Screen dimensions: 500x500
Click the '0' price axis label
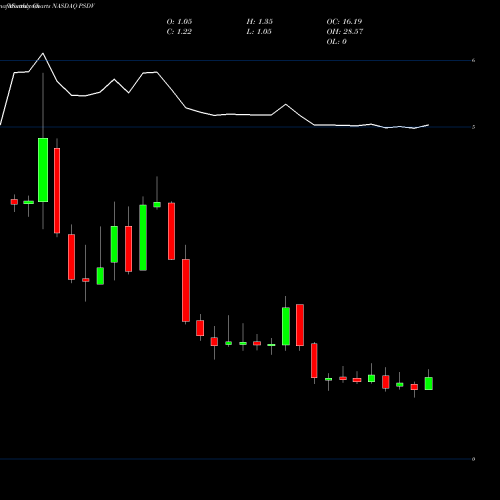tap(473, 459)
